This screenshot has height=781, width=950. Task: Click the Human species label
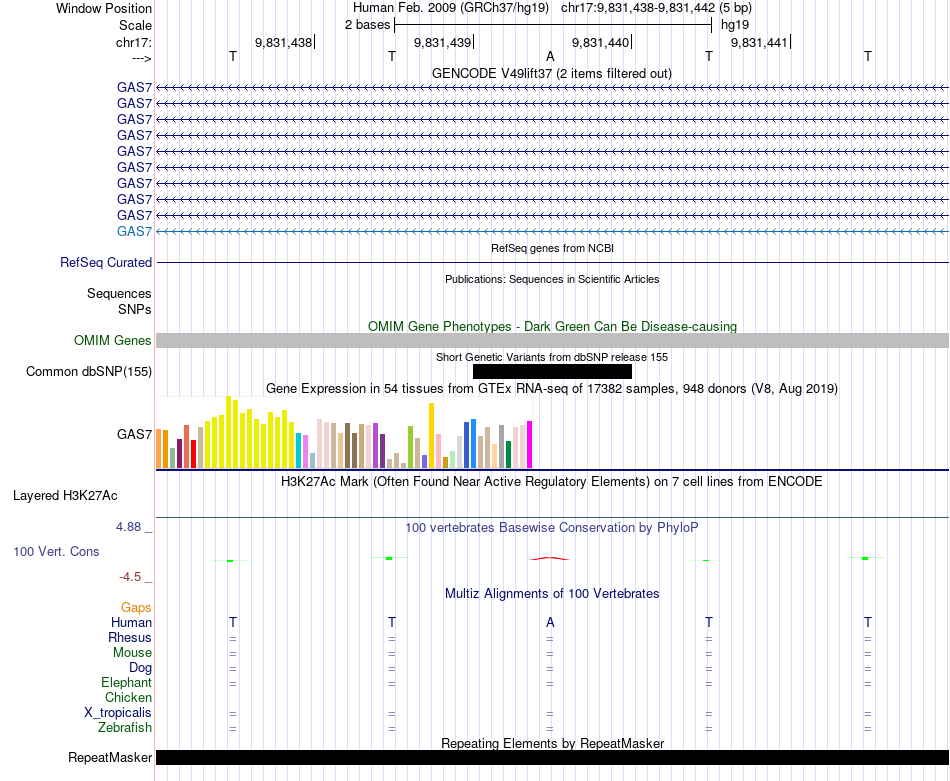tap(131, 623)
